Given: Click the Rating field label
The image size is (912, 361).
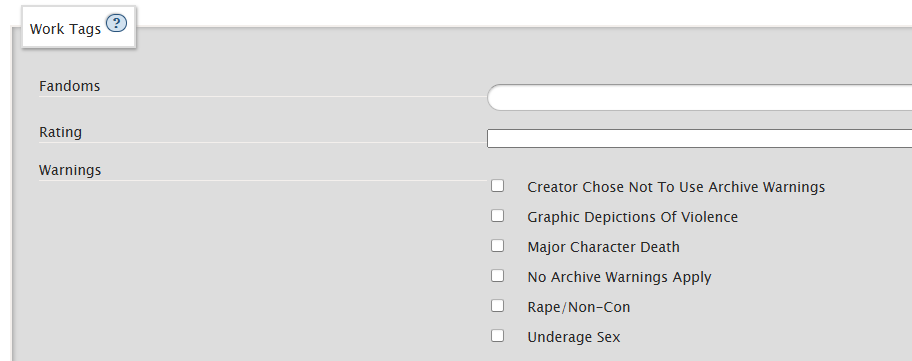Looking at the screenshot, I should (x=60, y=133).
